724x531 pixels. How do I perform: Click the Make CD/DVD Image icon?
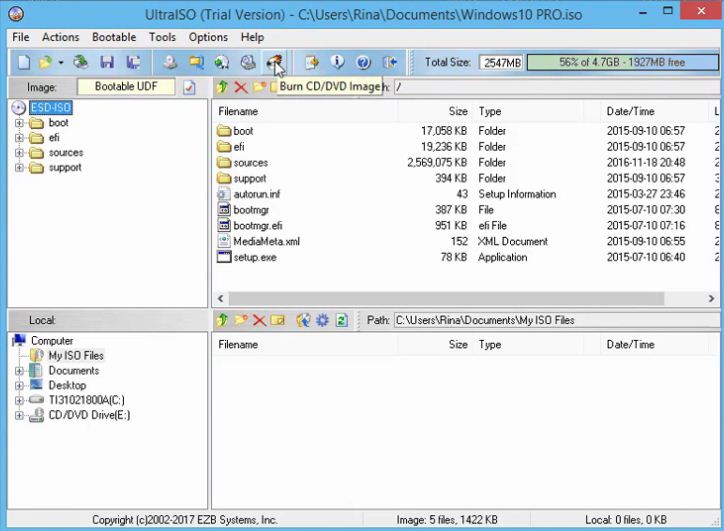170,62
